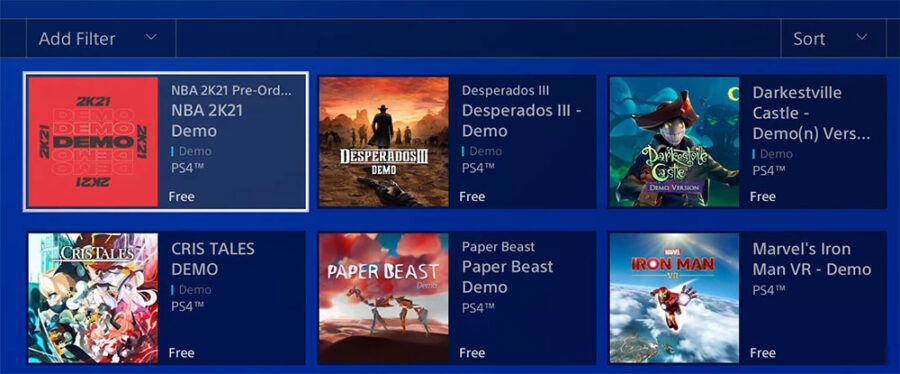
Task: Open the Cris Tales cover artwork
Action: [93, 298]
